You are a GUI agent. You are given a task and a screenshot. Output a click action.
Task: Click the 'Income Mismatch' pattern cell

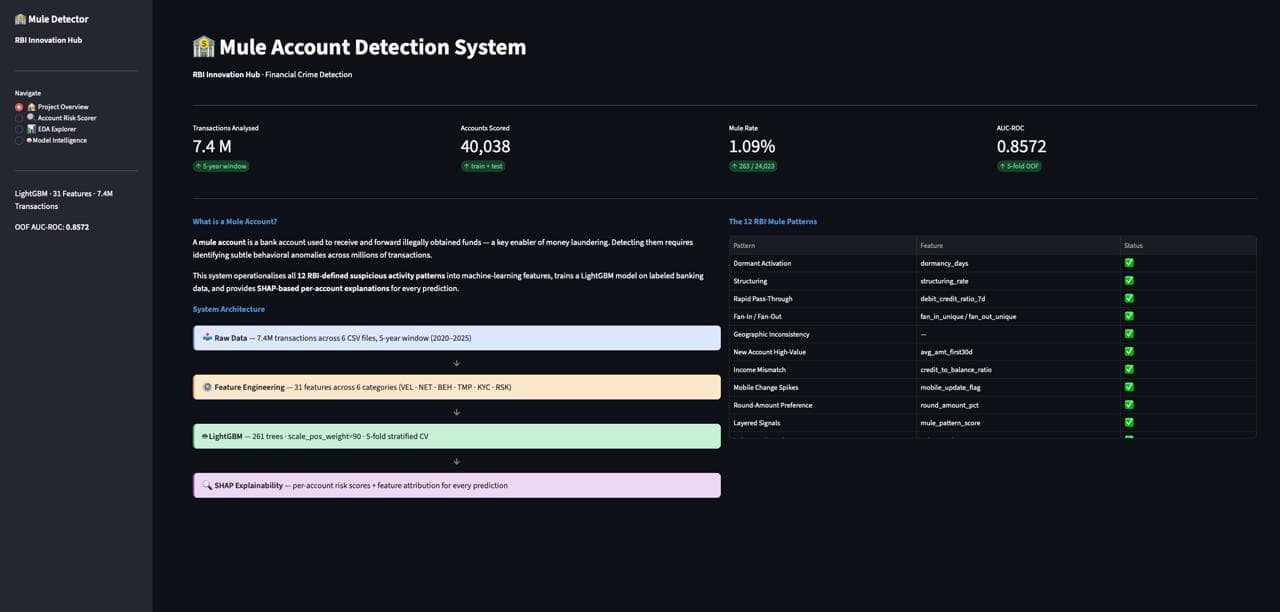(x=823, y=369)
